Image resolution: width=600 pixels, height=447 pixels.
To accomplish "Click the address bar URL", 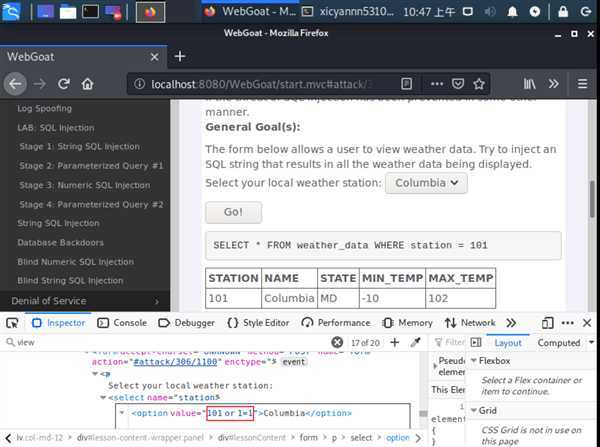I will click(260, 84).
